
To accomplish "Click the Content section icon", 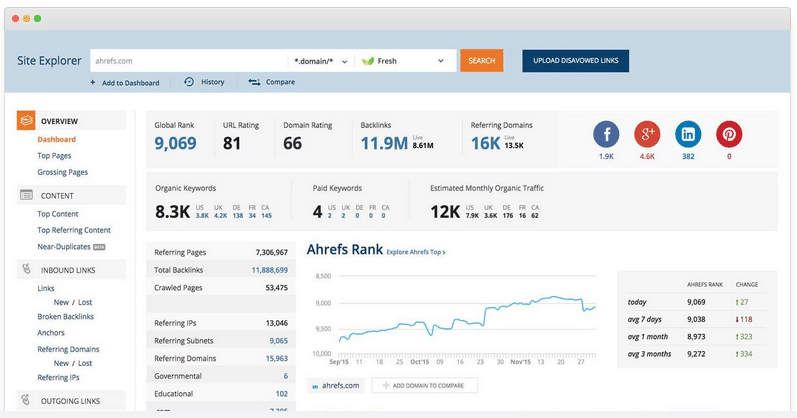I will click(26, 195).
